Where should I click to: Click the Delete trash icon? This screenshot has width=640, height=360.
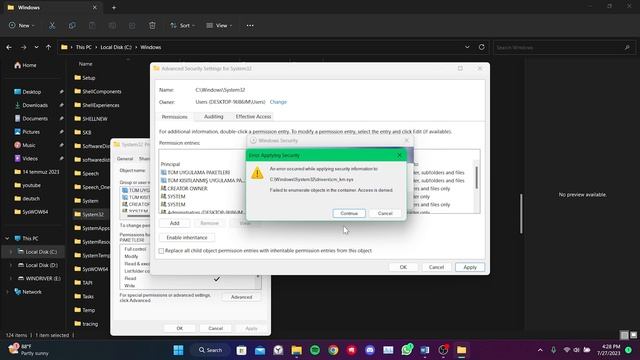[152, 25]
